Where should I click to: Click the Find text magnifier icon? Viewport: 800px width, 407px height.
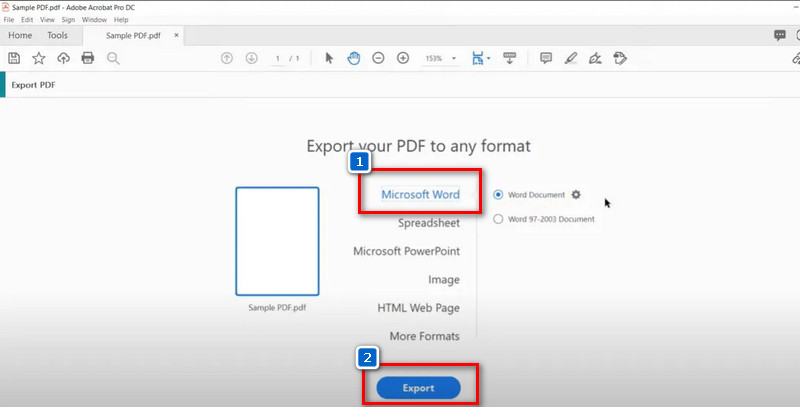tap(113, 58)
